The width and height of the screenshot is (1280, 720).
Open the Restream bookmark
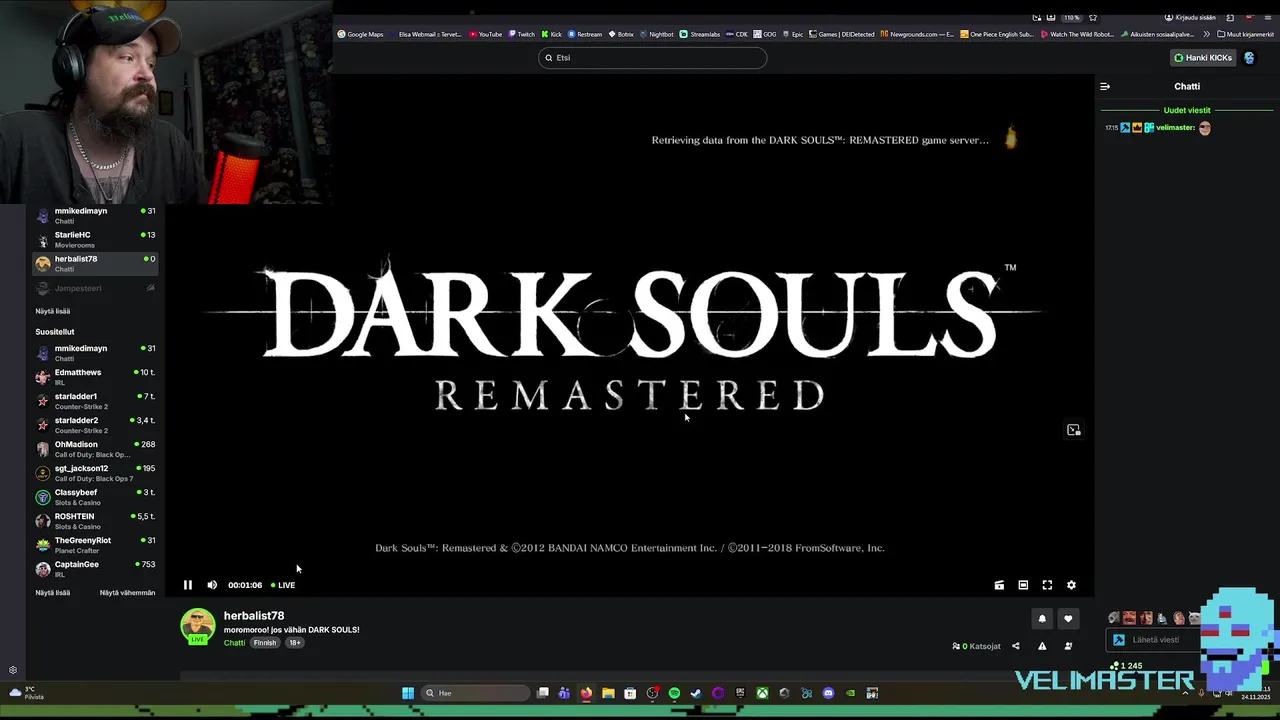pos(585,34)
